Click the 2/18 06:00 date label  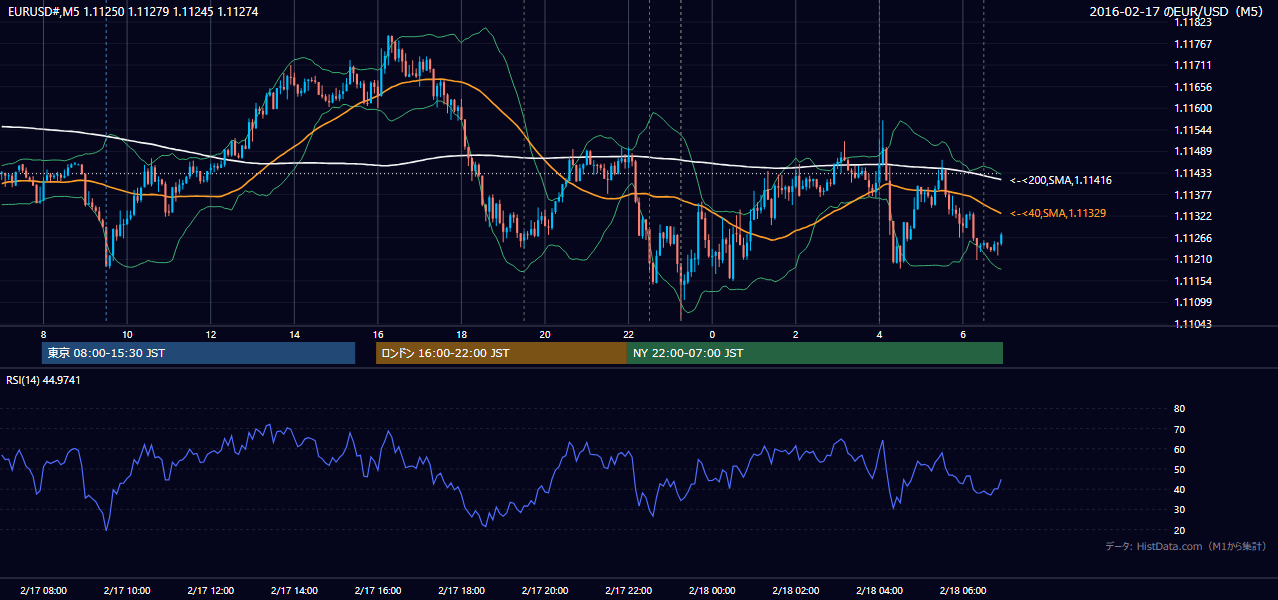(962, 590)
